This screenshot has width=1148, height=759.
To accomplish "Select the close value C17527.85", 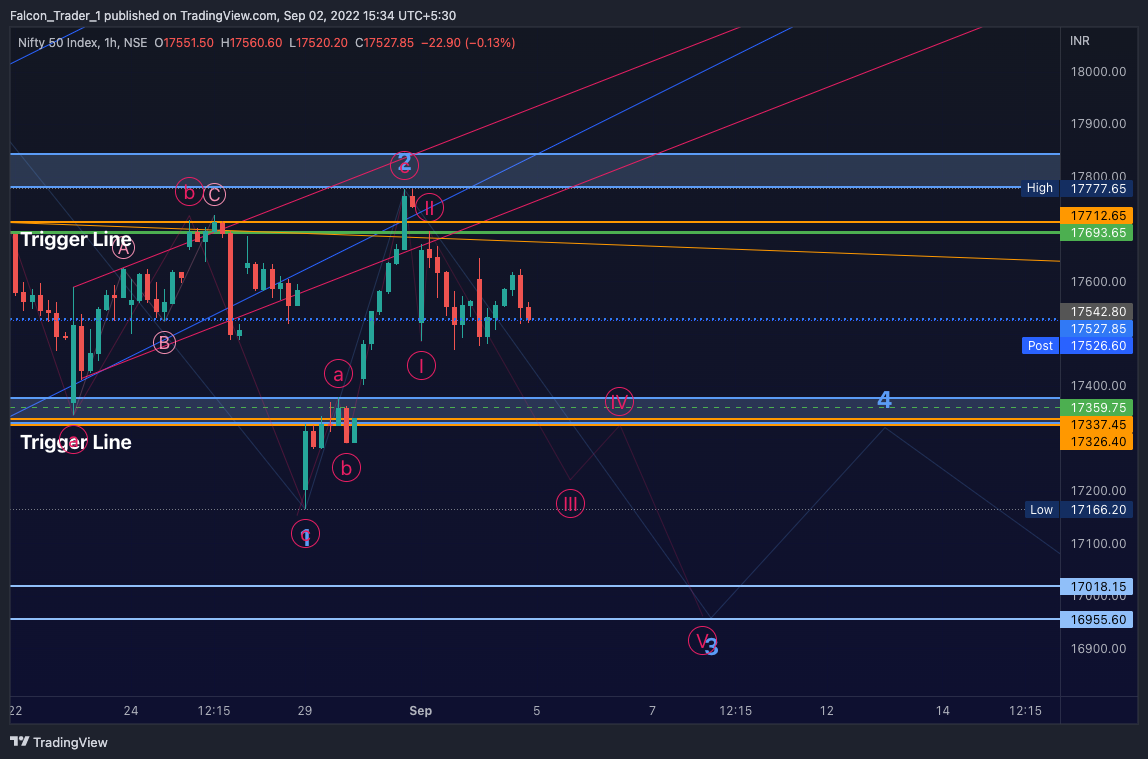I will [384, 43].
